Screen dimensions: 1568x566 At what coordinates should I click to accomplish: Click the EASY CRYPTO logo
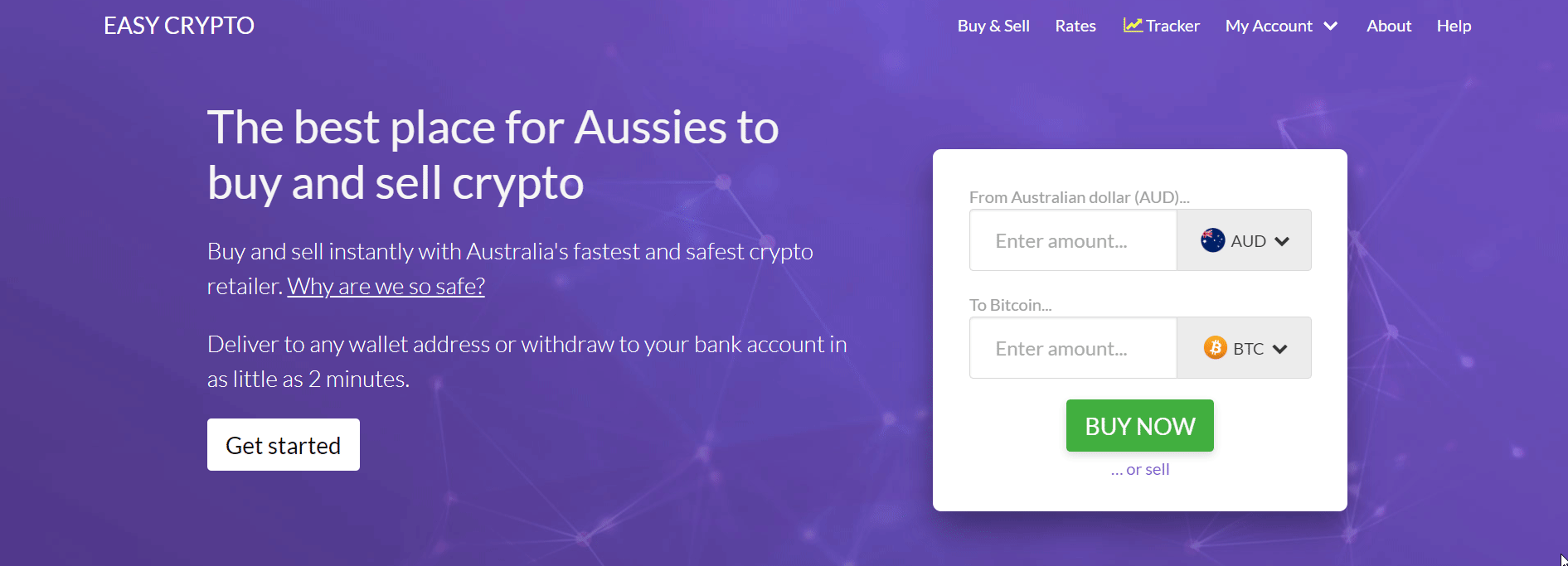pos(178,25)
